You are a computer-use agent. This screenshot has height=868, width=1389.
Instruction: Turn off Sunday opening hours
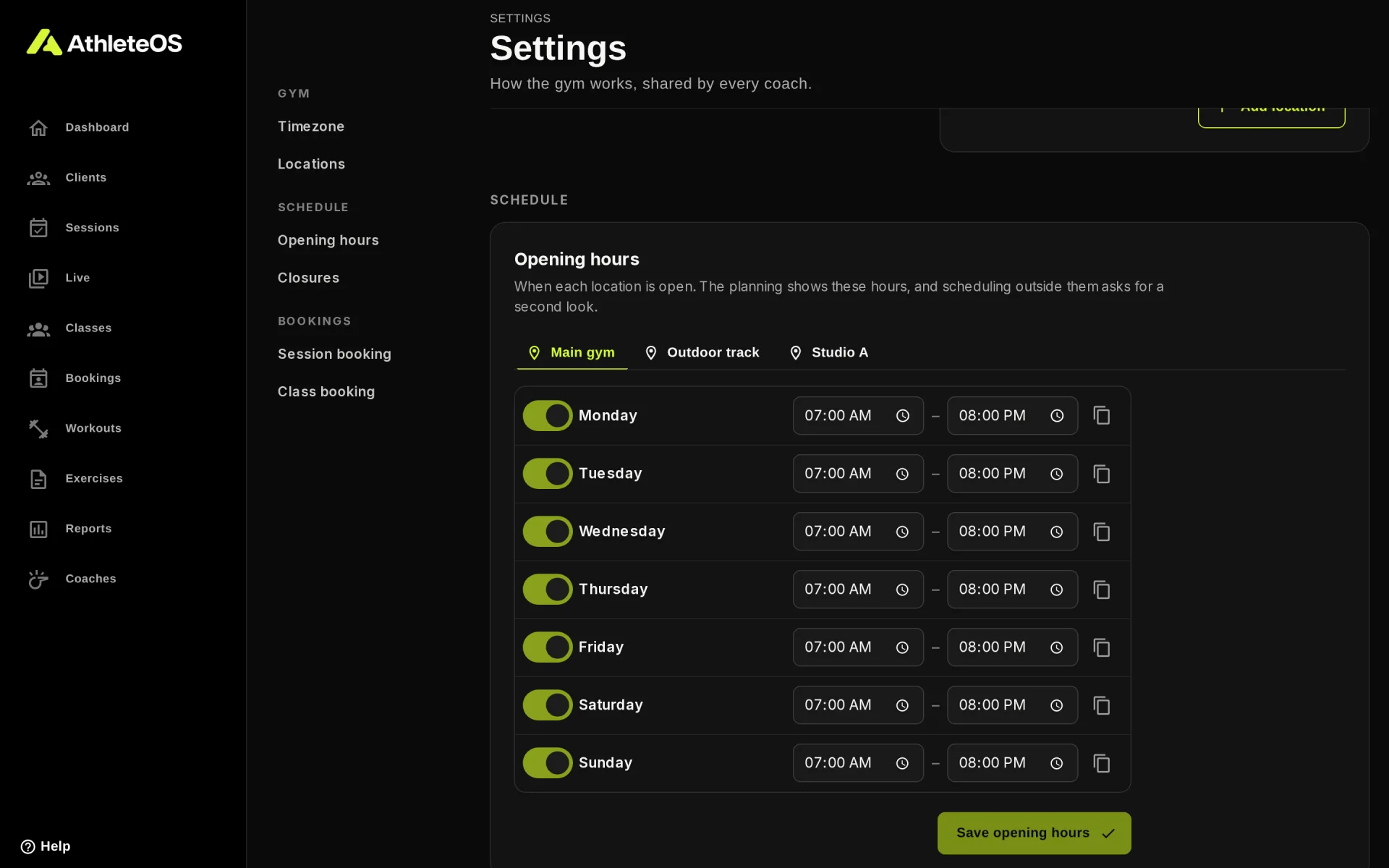point(548,763)
